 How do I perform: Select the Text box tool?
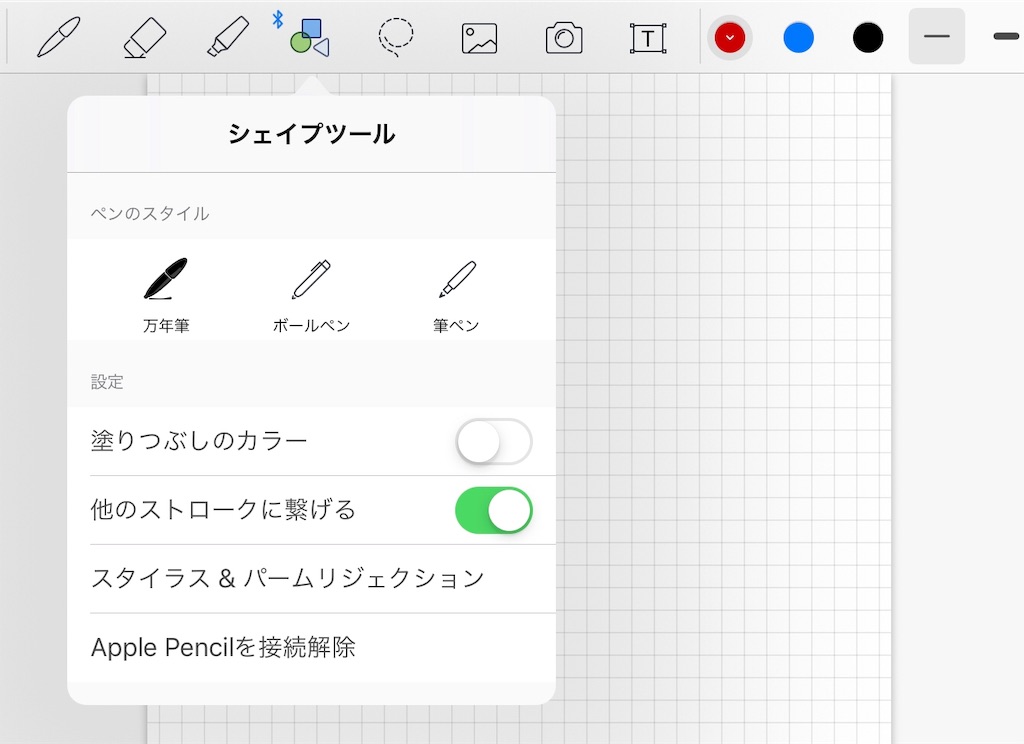[x=648, y=39]
